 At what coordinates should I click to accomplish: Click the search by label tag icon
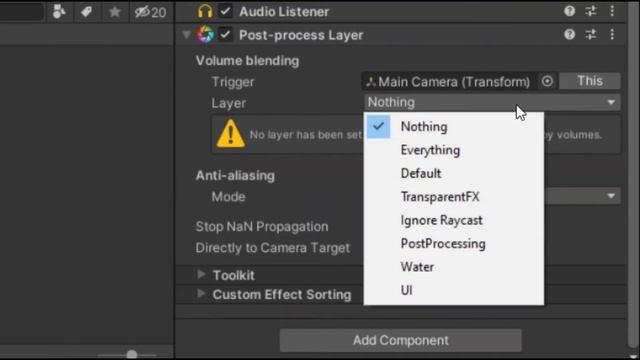(x=86, y=12)
